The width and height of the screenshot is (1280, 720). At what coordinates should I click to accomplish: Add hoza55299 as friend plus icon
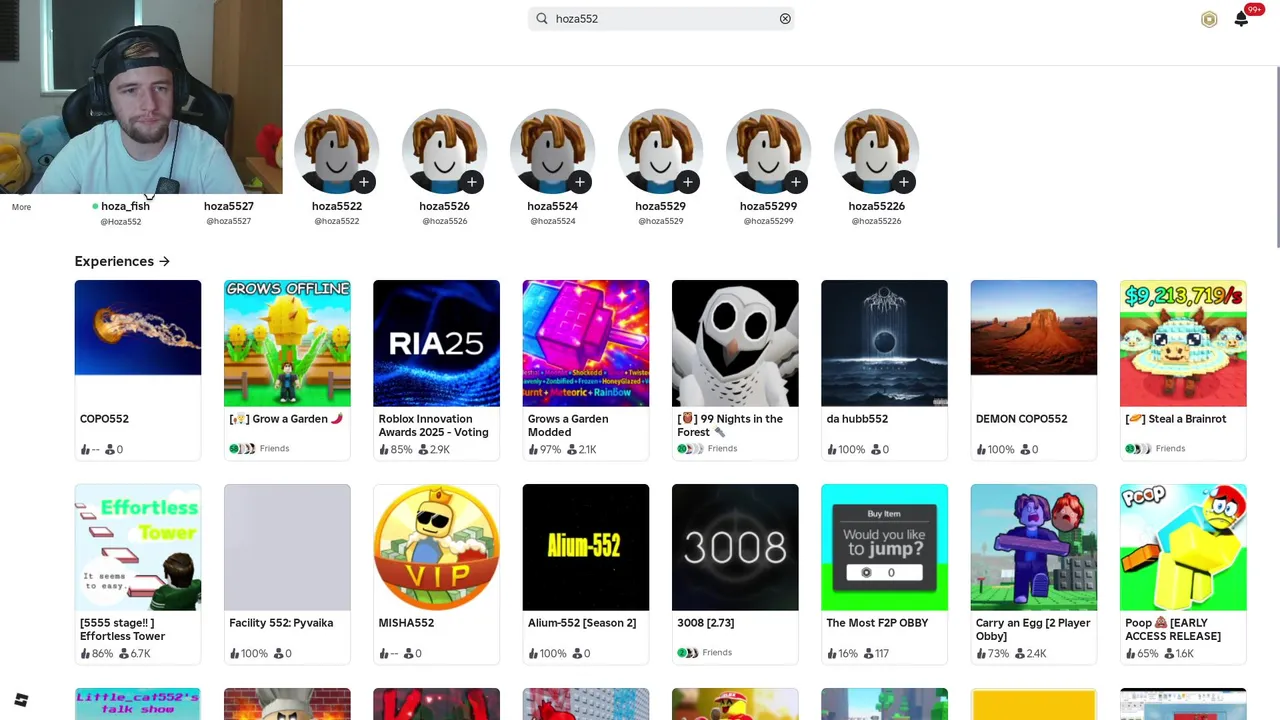[796, 182]
